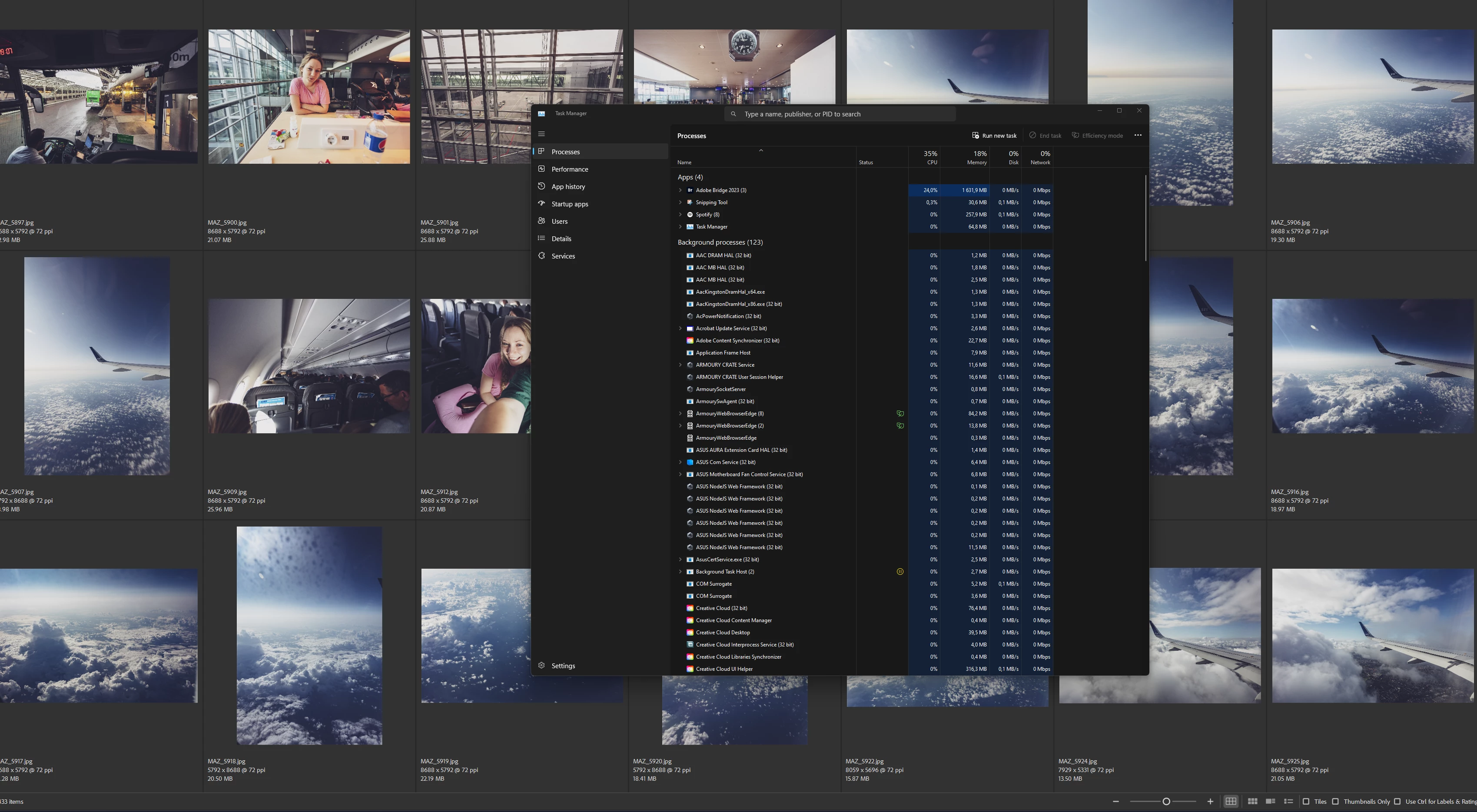Go to Startup apps page
This screenshot has width=1477, height=812.
(x=569, y=204)
